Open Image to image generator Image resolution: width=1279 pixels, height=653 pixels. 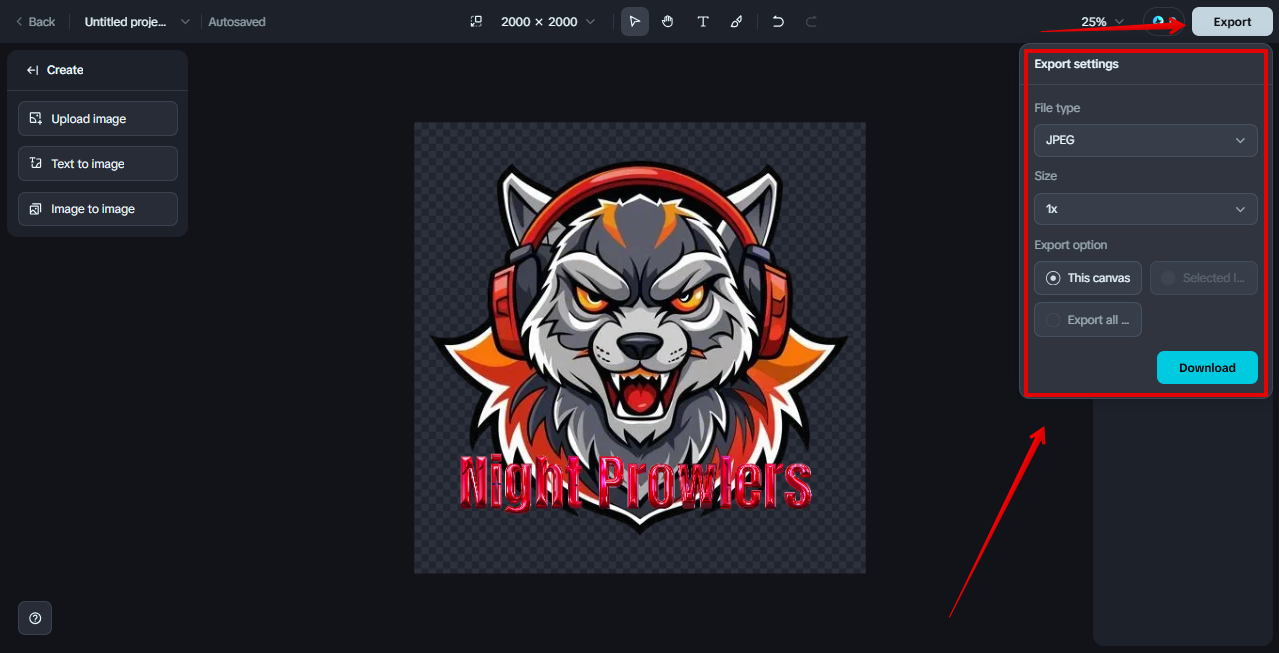click(98, 208)
